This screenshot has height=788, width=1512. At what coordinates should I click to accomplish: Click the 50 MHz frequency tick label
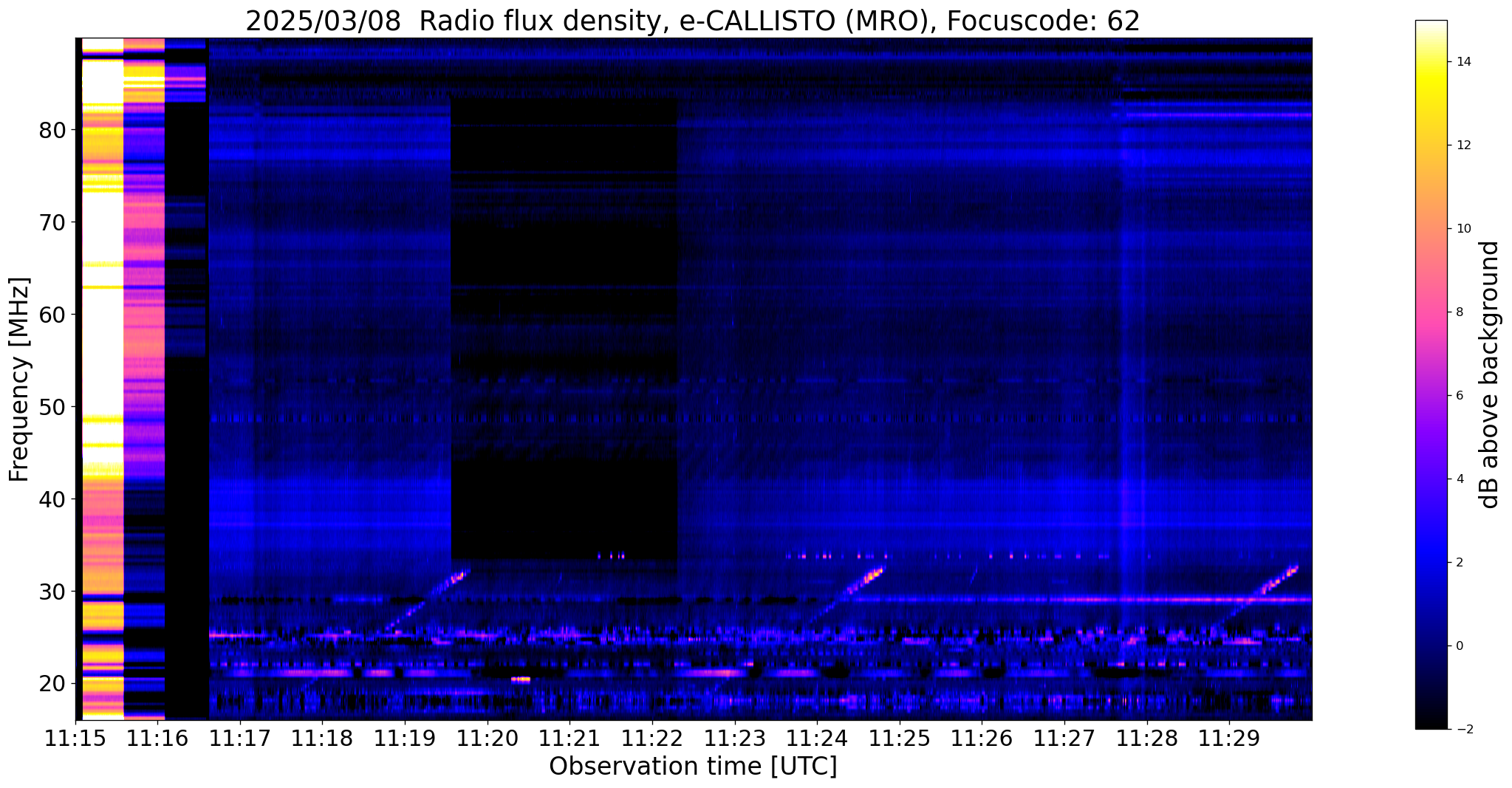[x=52, y=407]
